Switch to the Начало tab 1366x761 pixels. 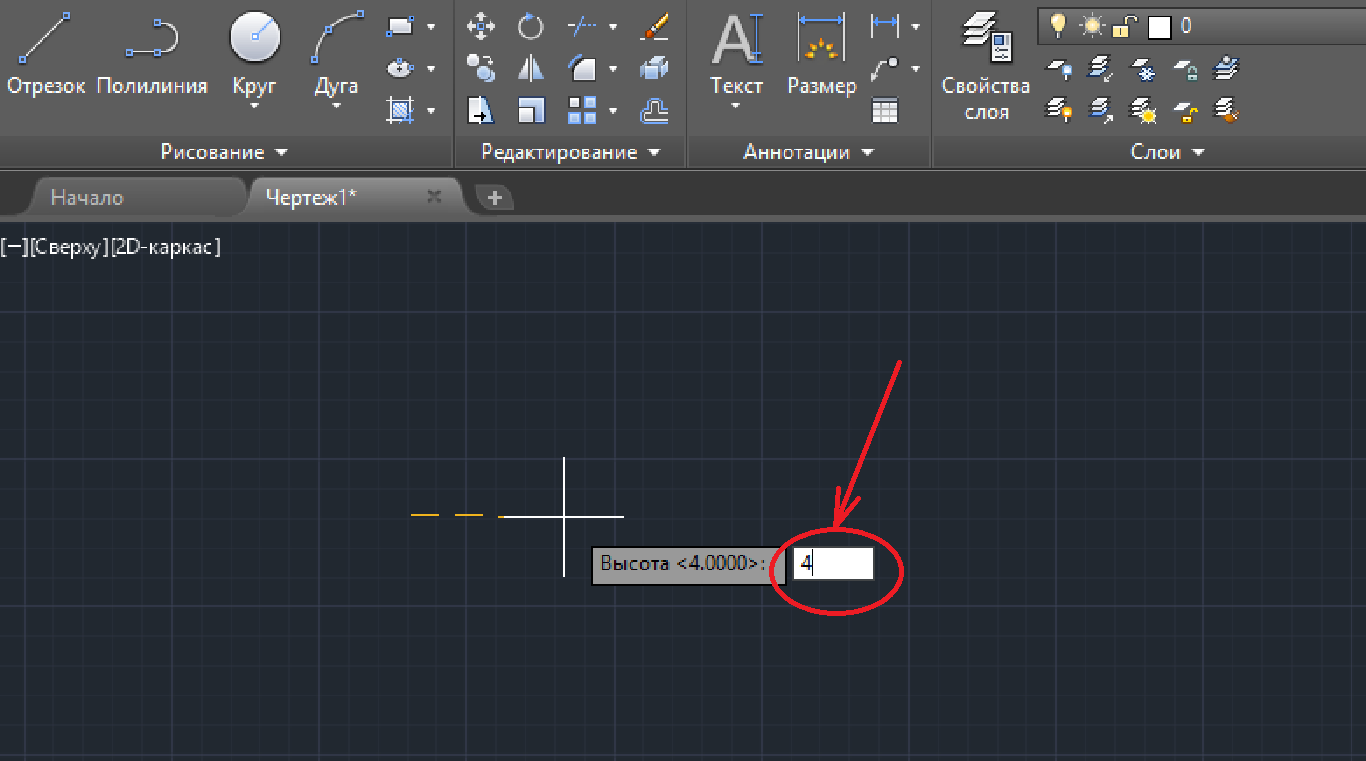click(x=87, y=198)
